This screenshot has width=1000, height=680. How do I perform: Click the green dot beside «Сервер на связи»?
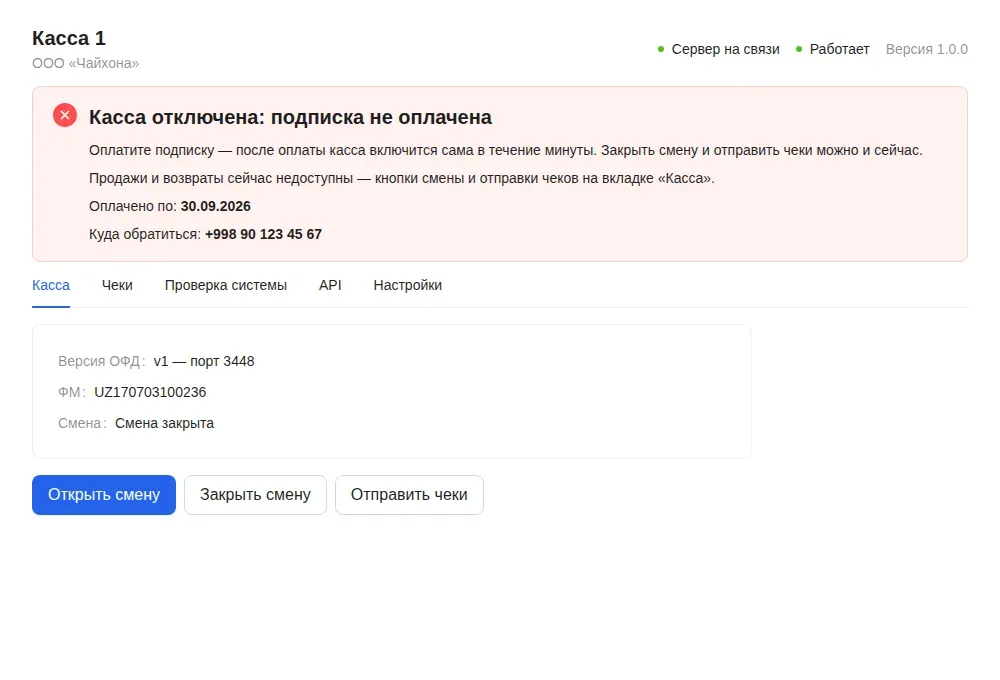tap(661, 49)
